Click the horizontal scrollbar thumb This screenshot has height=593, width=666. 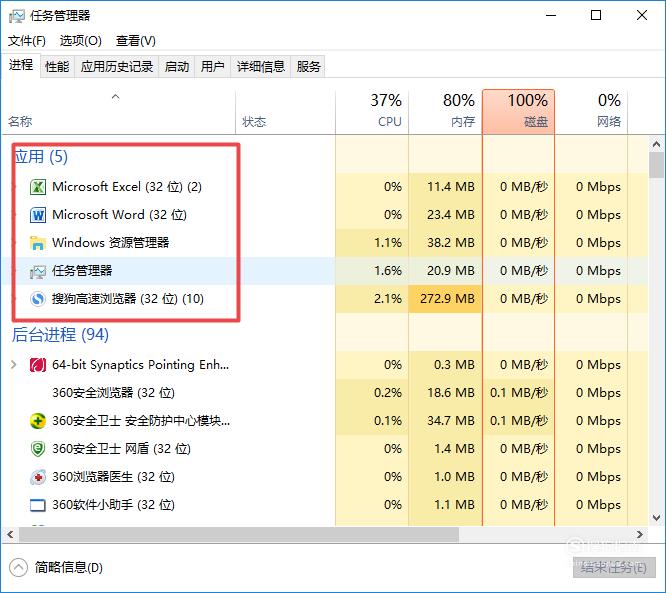239,534
